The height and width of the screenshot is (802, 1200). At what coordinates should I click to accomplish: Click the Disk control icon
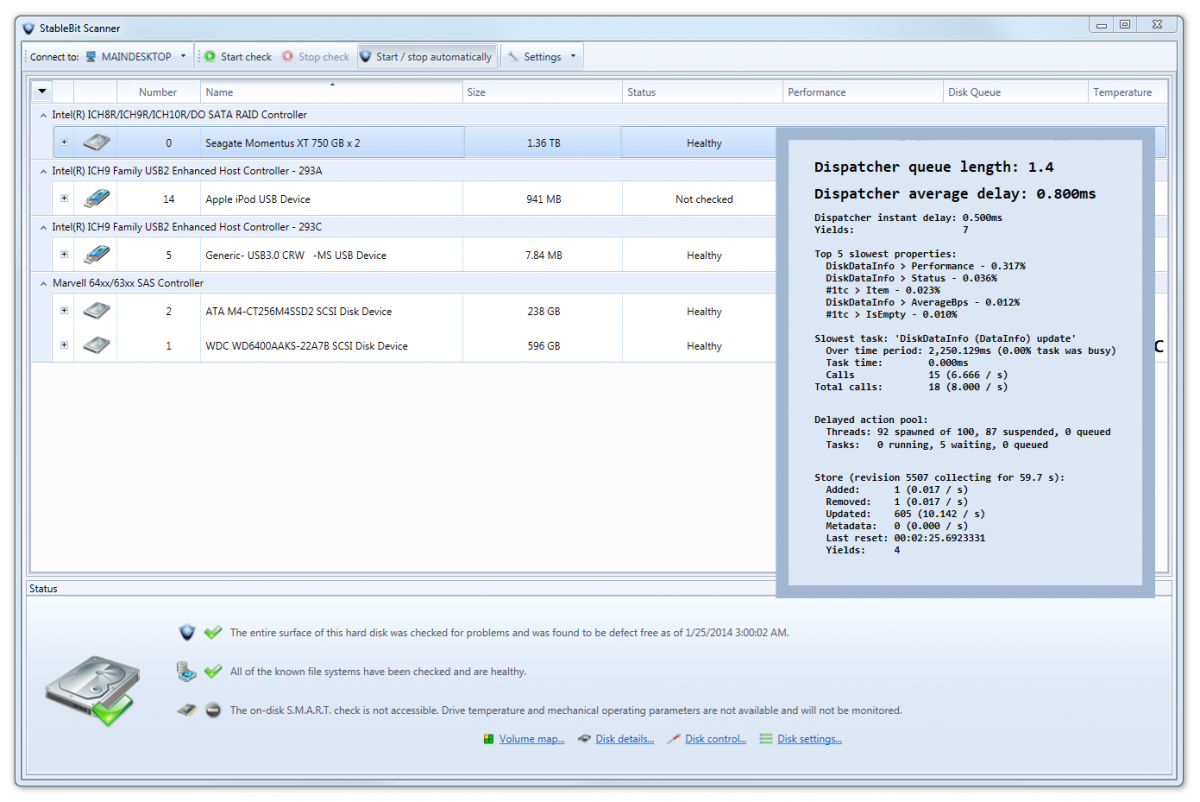pos(674,739)
